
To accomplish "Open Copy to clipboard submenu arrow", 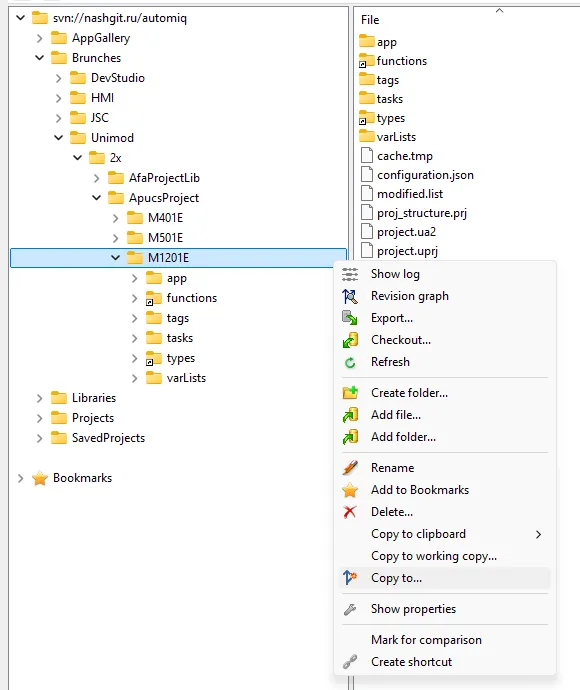I will click(x=538, y=534).
